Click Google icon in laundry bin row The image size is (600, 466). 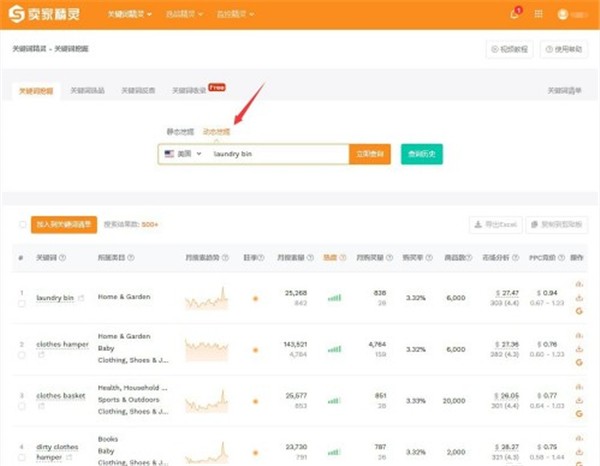click(x=579, y=311)
